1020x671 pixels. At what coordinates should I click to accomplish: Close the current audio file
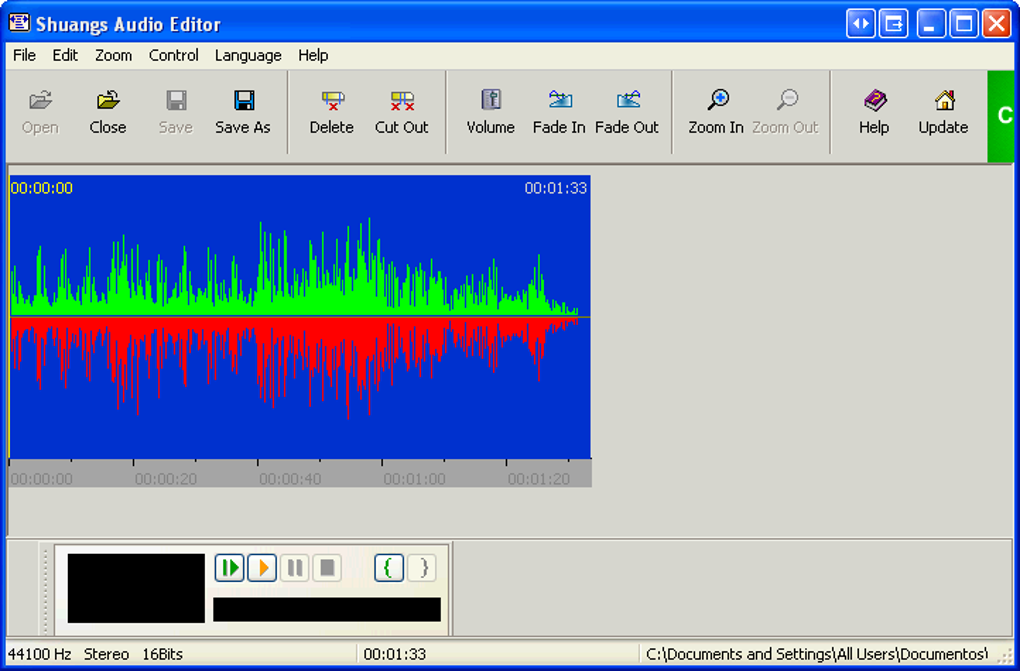[108, 112]
